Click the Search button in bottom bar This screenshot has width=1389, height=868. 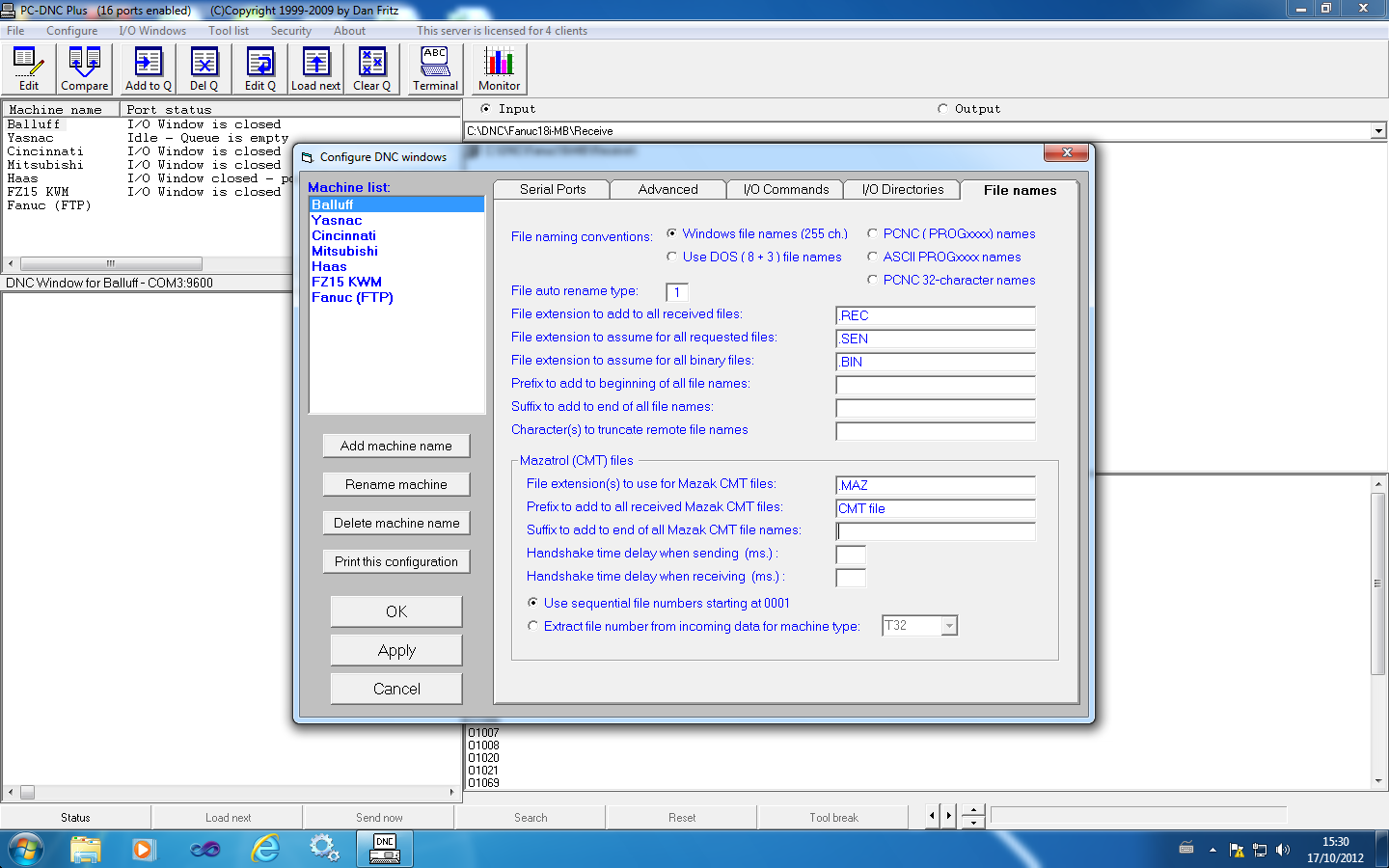pos(531,817)
